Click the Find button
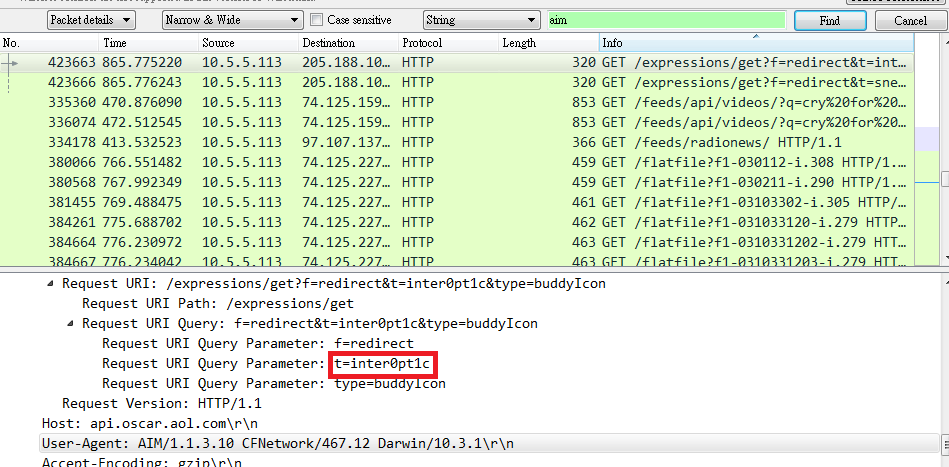This screenshot has height=467, width=949. coord(830,21)
